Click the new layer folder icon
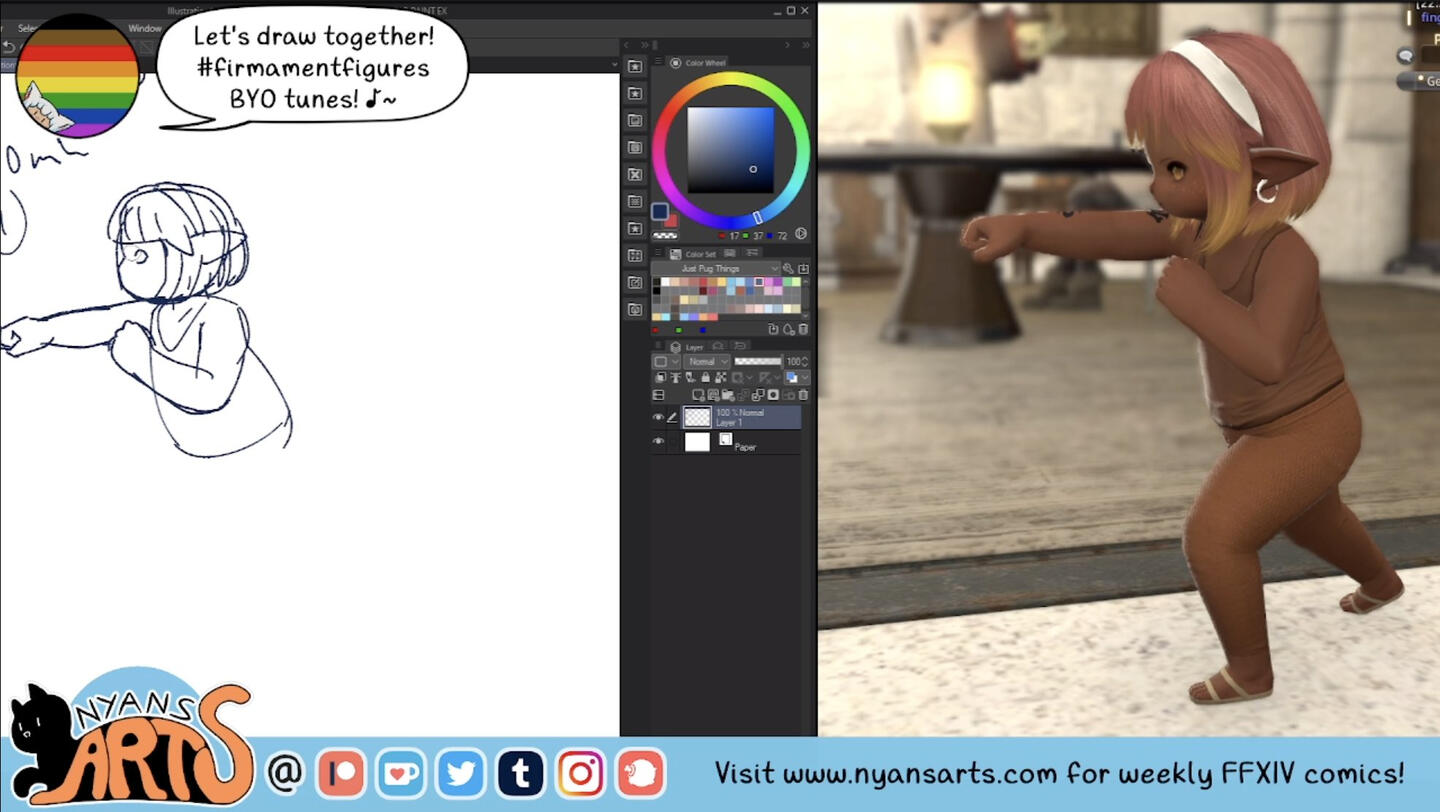 click(x=728, y=395)
